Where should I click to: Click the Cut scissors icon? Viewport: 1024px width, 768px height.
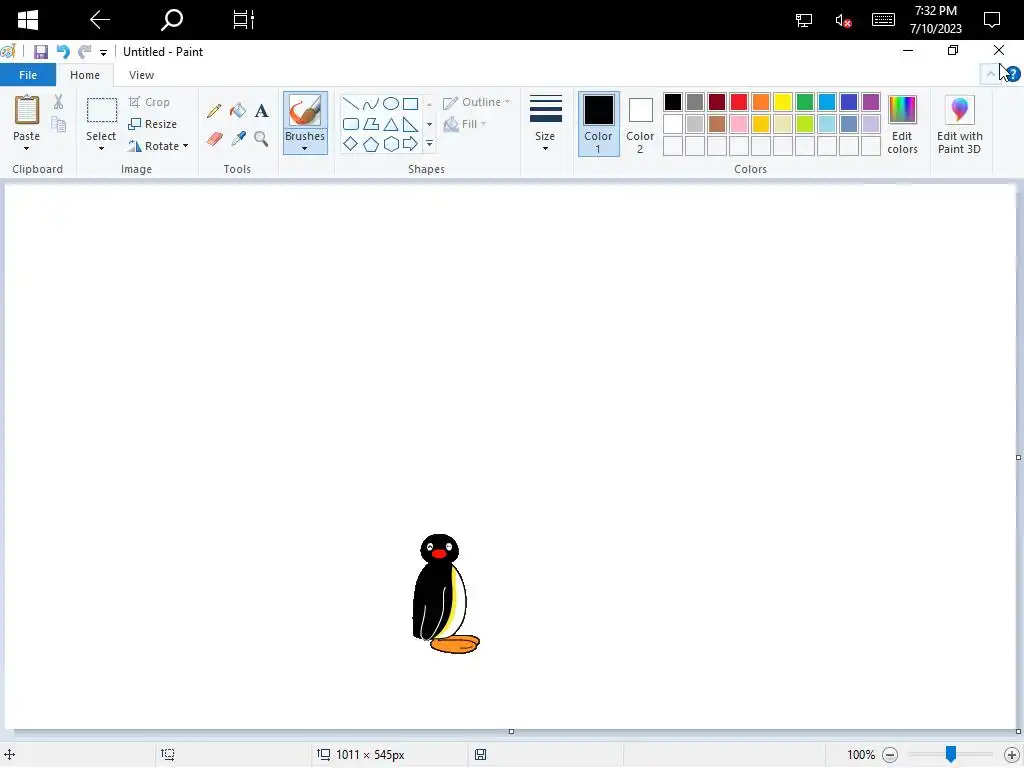pos(58,102)
